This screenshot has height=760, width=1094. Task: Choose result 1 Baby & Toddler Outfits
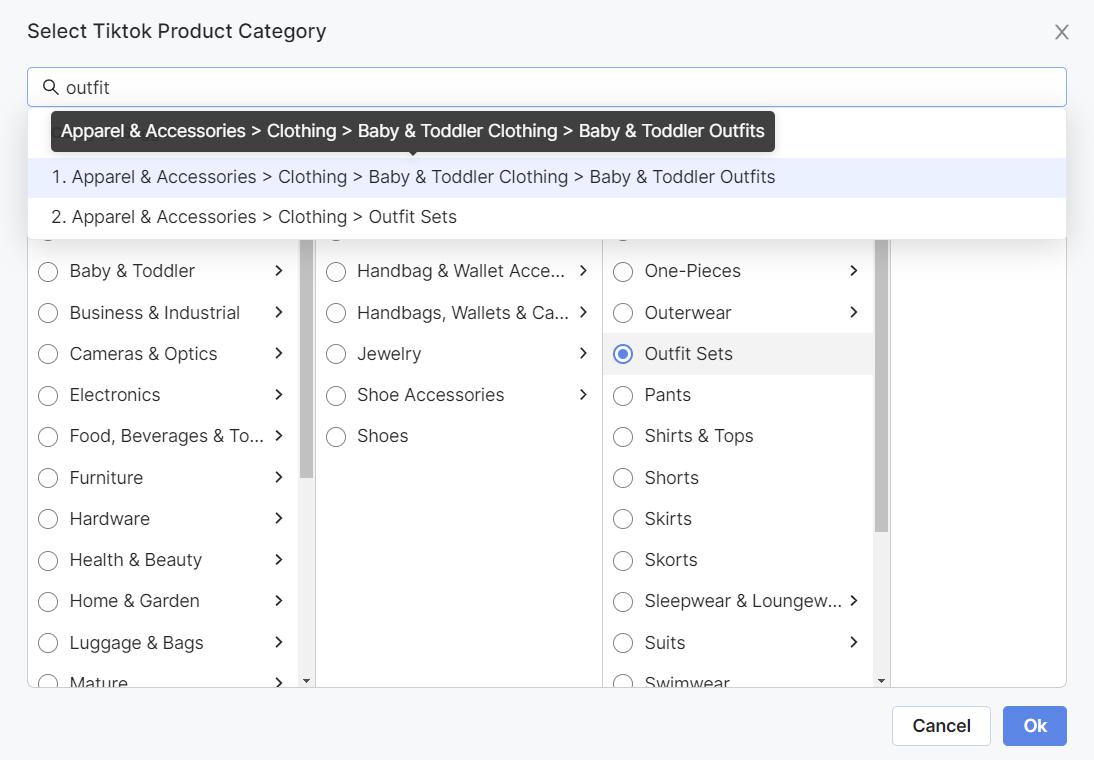tap(547, 177)
